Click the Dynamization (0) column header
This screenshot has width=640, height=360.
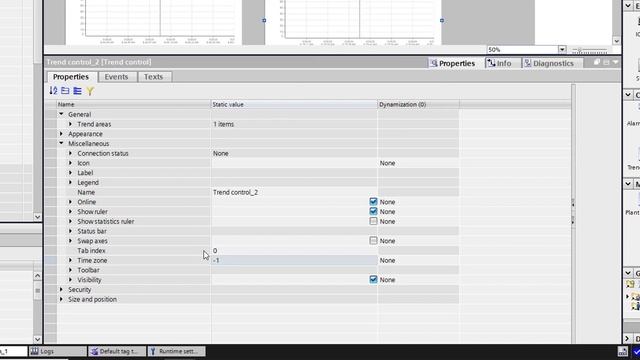tap(418, 104)
